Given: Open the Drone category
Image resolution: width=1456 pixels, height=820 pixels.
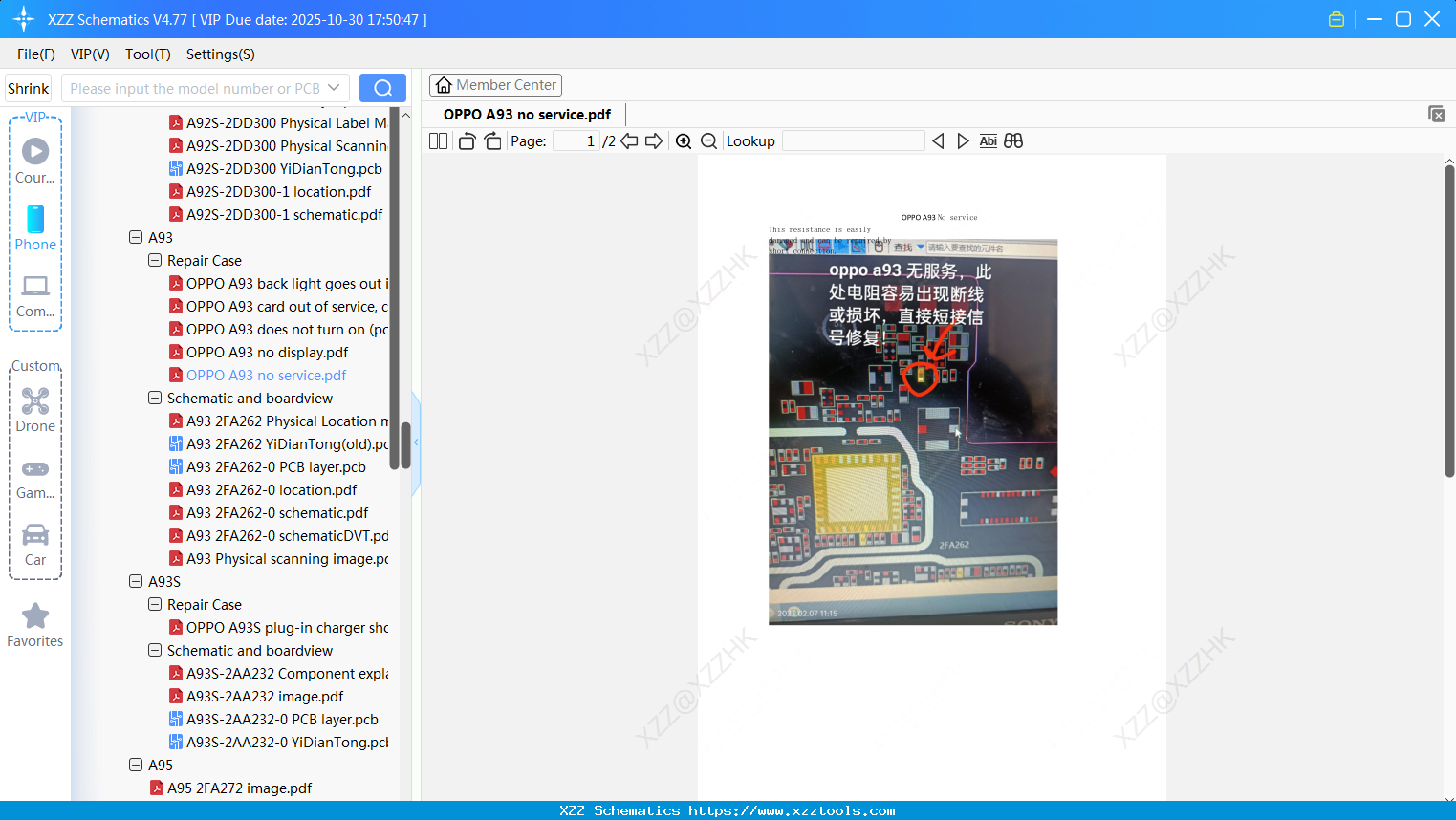Looking at the screenshot, I should click(x=35, y=409).
